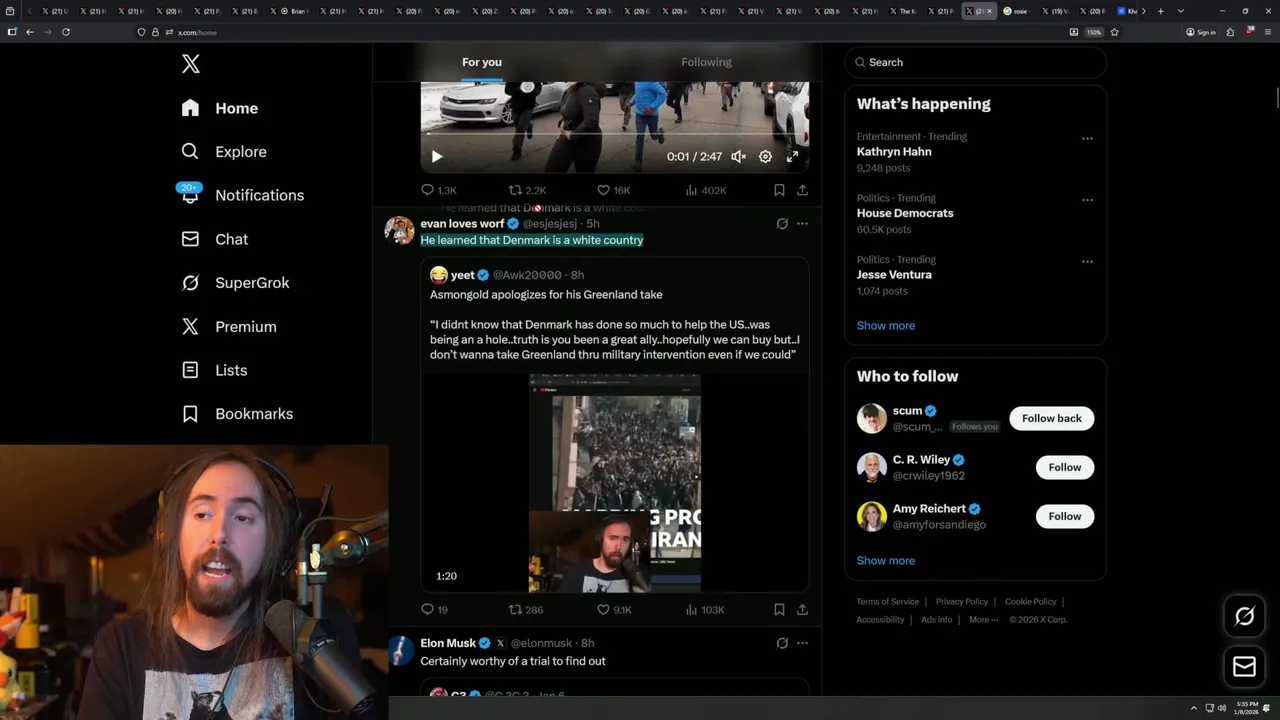The image size is (1280, 720).
Task: Play the quoted Asmongold Greenland video
Action: point(615,483)
